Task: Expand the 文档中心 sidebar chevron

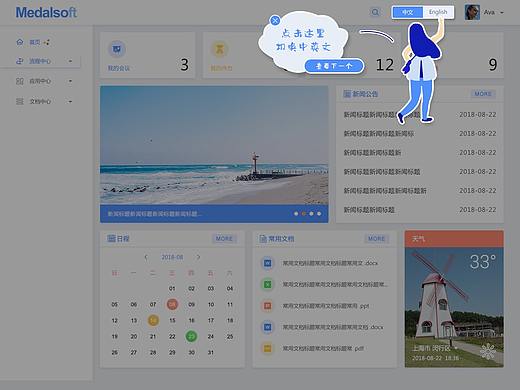Action: pos(70,101)
